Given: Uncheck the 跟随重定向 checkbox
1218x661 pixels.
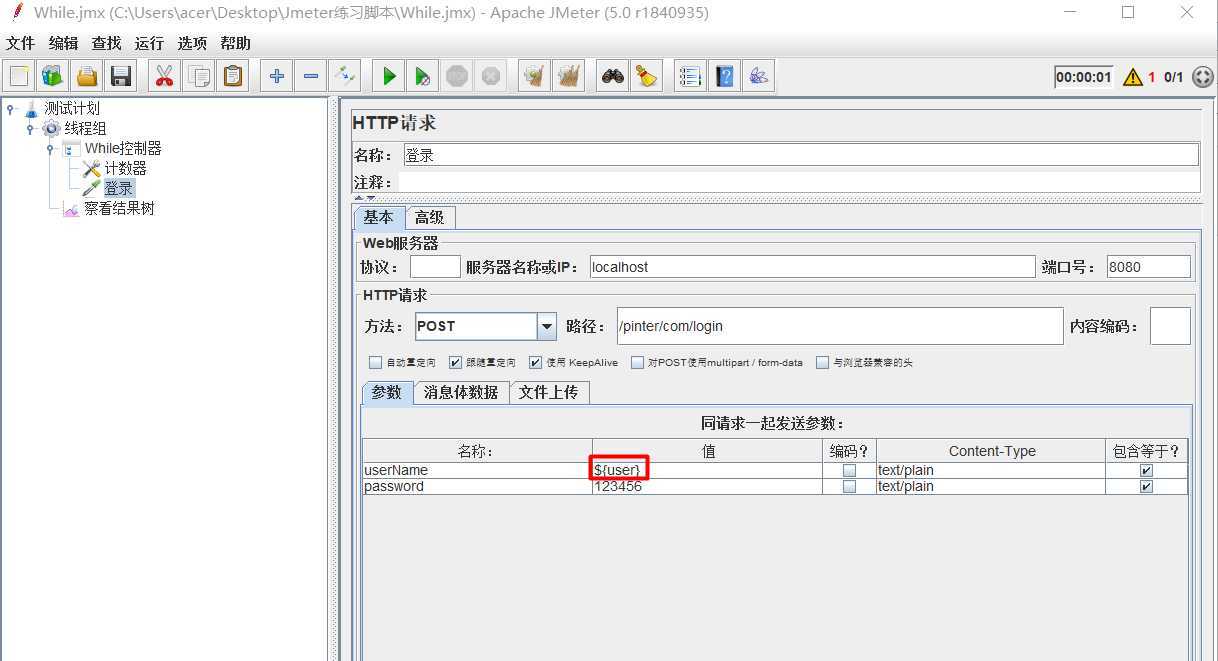Looking at the screenshot, I should tap(456, 363).
